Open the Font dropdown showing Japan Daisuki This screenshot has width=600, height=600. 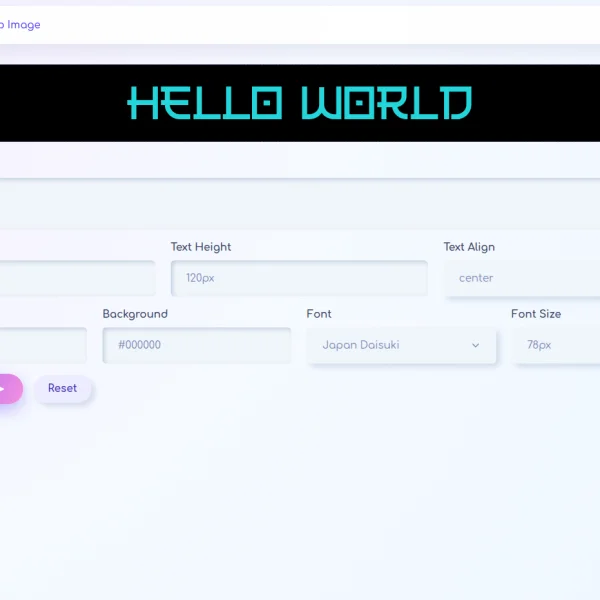coord(401,345)
